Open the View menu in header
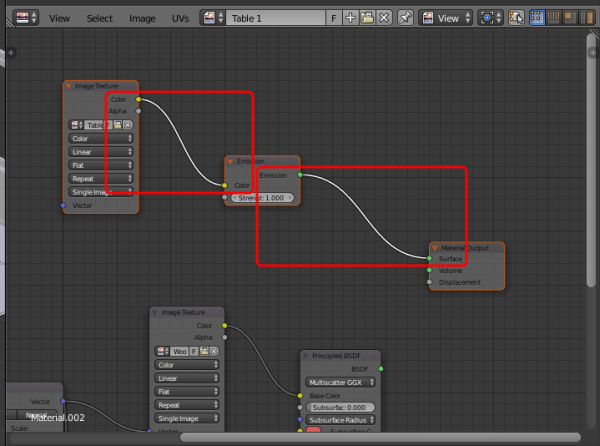This screenshot has width=600, height=446. coord(59,18)
